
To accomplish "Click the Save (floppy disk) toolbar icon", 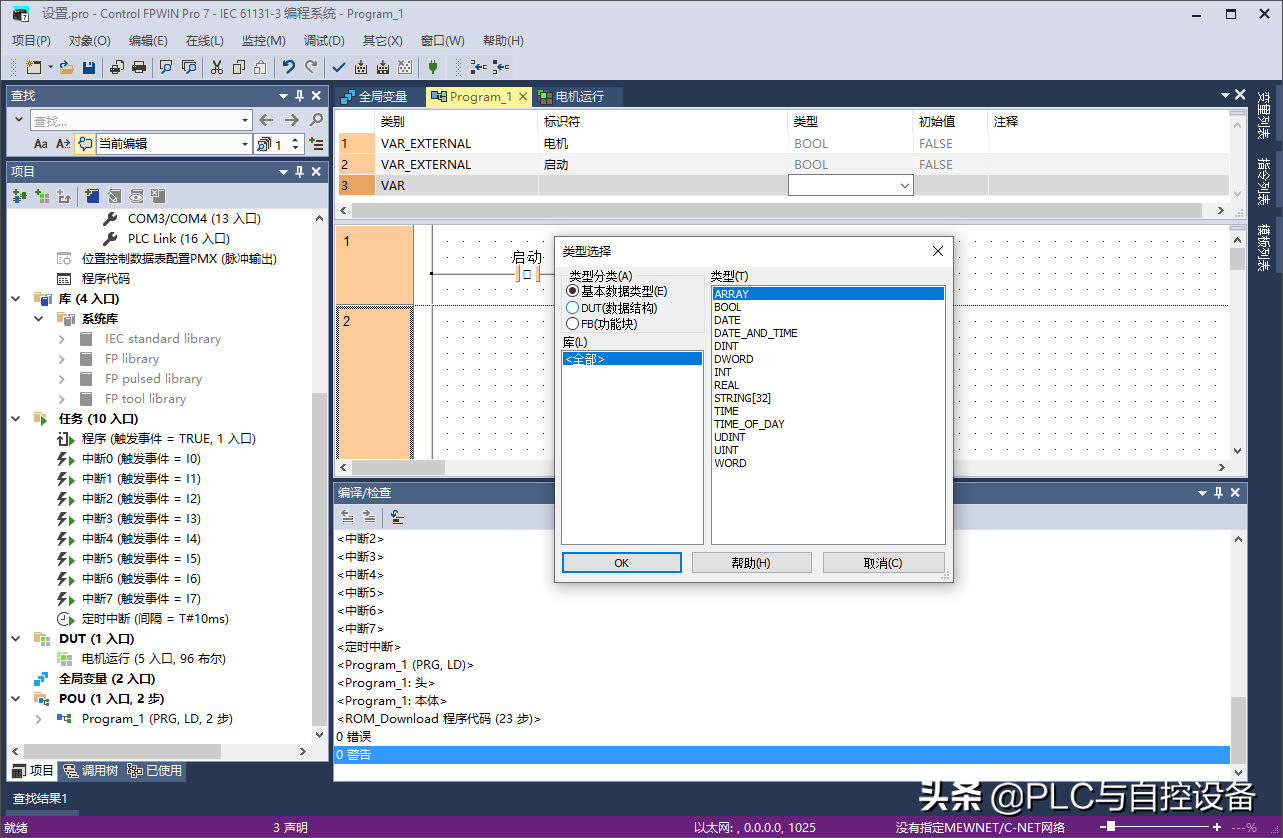I will tap(89, 67).
